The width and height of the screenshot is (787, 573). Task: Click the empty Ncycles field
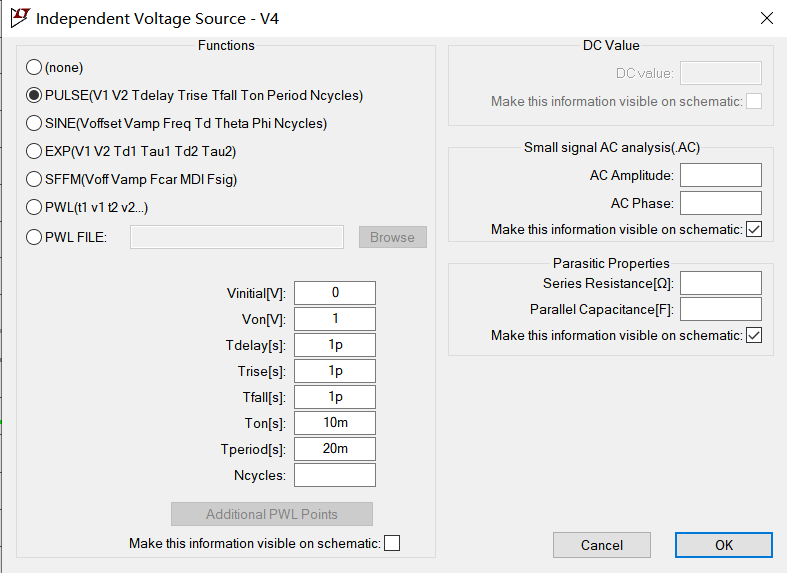point(335,475)
